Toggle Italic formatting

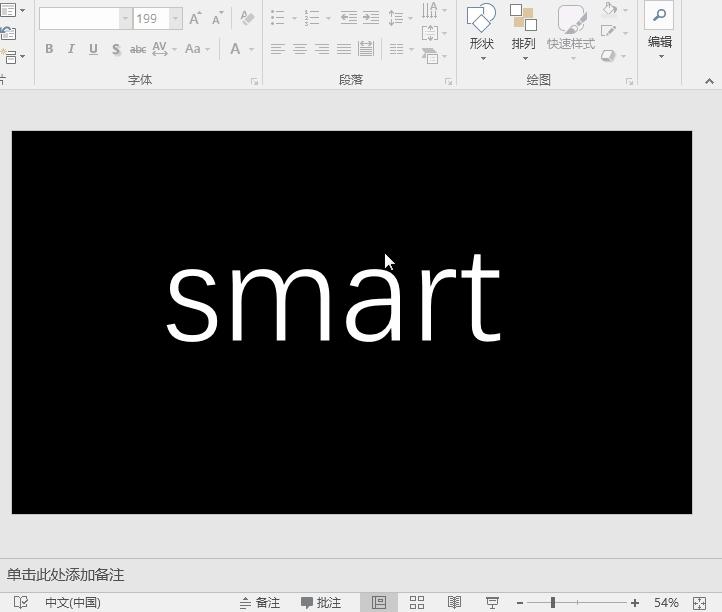(x=71, y=49)
